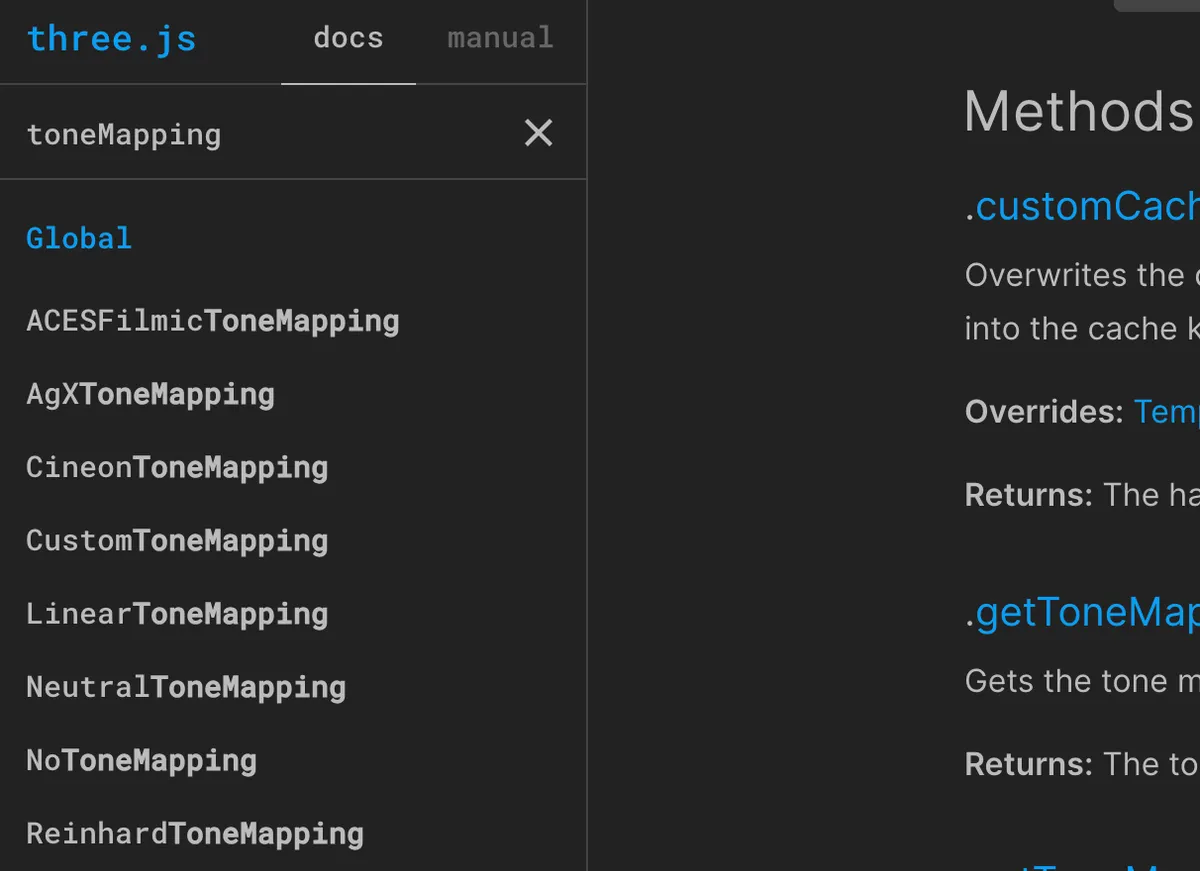Click the text "Gets the tone m"
Screen dimensions: 1200x871
coord(1082,681)
